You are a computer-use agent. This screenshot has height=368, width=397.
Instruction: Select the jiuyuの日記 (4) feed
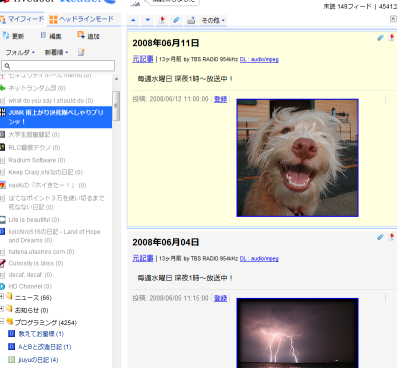(x=38, y=360)
